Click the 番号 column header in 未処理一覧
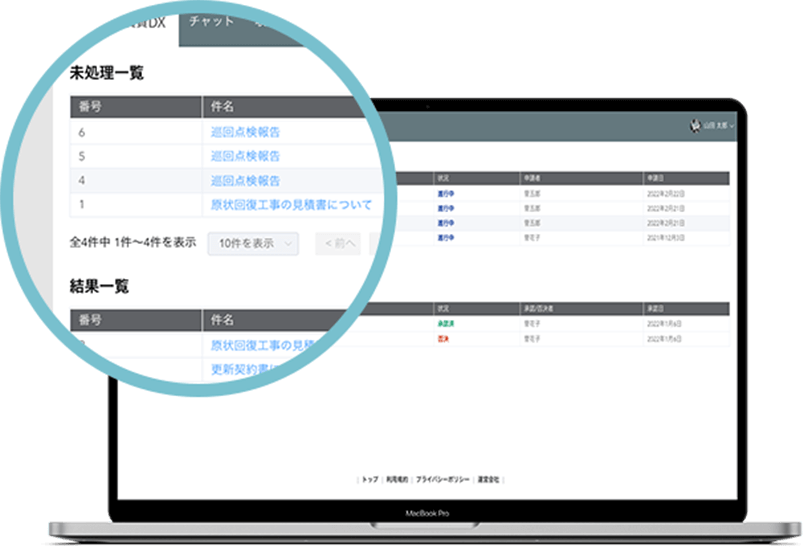Screen dimensions: 808x552 [92, 106]
